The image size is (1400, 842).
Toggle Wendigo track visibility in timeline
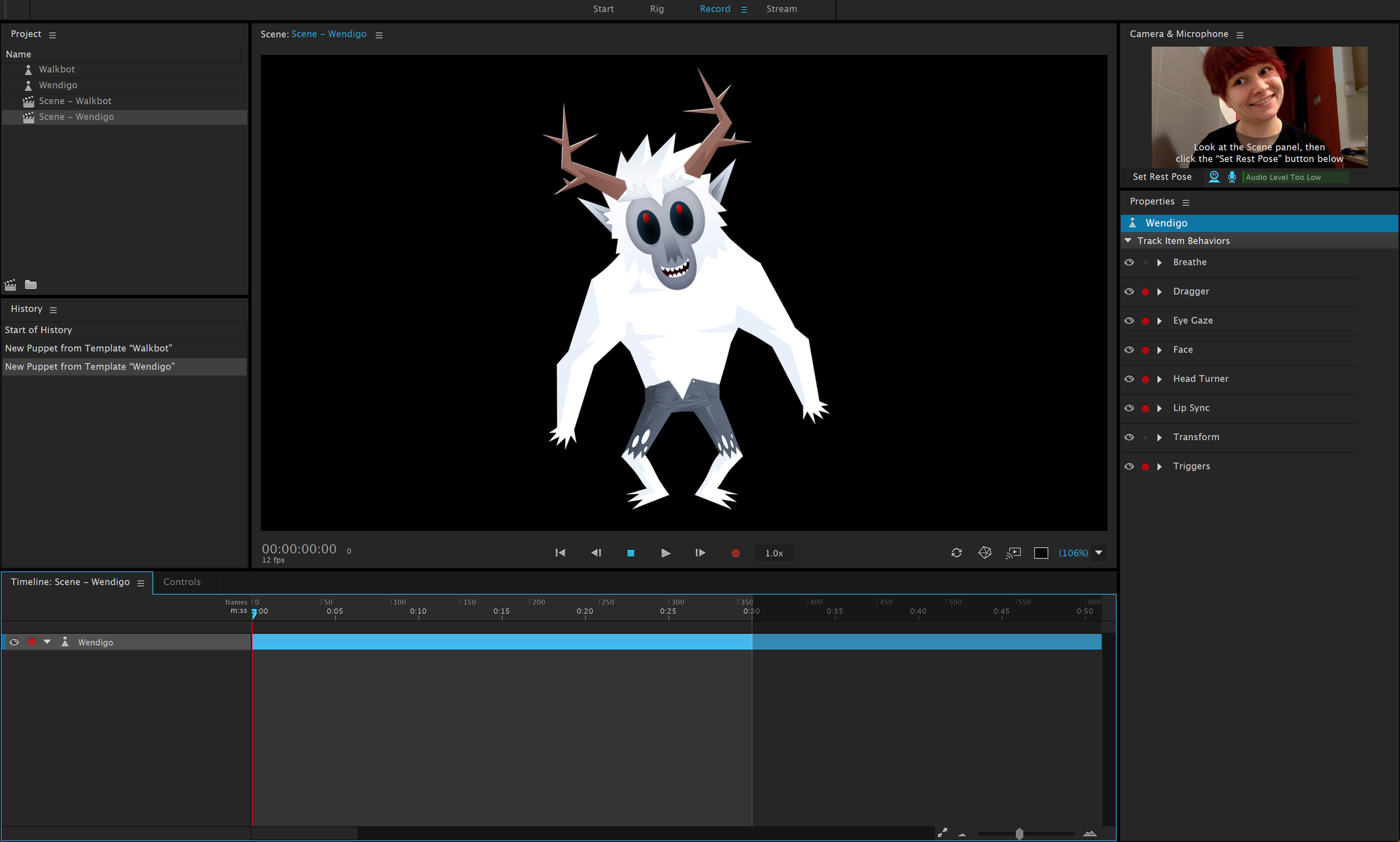pos(14,642)
